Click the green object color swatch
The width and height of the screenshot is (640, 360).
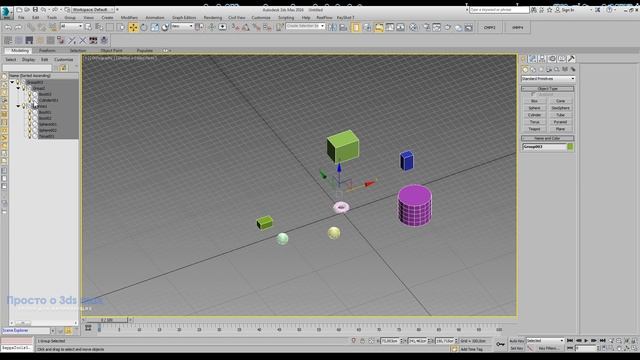(570, 147)
